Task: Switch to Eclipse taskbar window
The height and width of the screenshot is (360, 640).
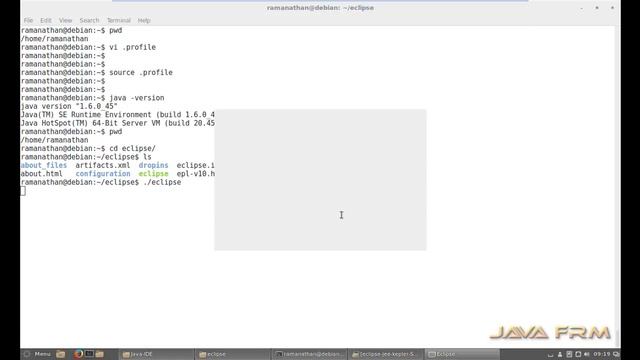Action: [462, 354]
